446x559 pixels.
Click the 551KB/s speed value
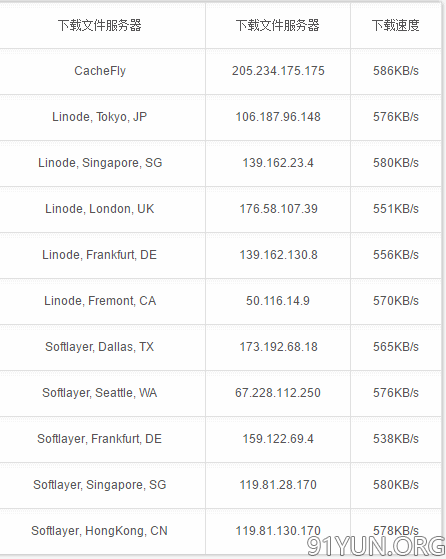pyautogui.click(x=396, y=209)
